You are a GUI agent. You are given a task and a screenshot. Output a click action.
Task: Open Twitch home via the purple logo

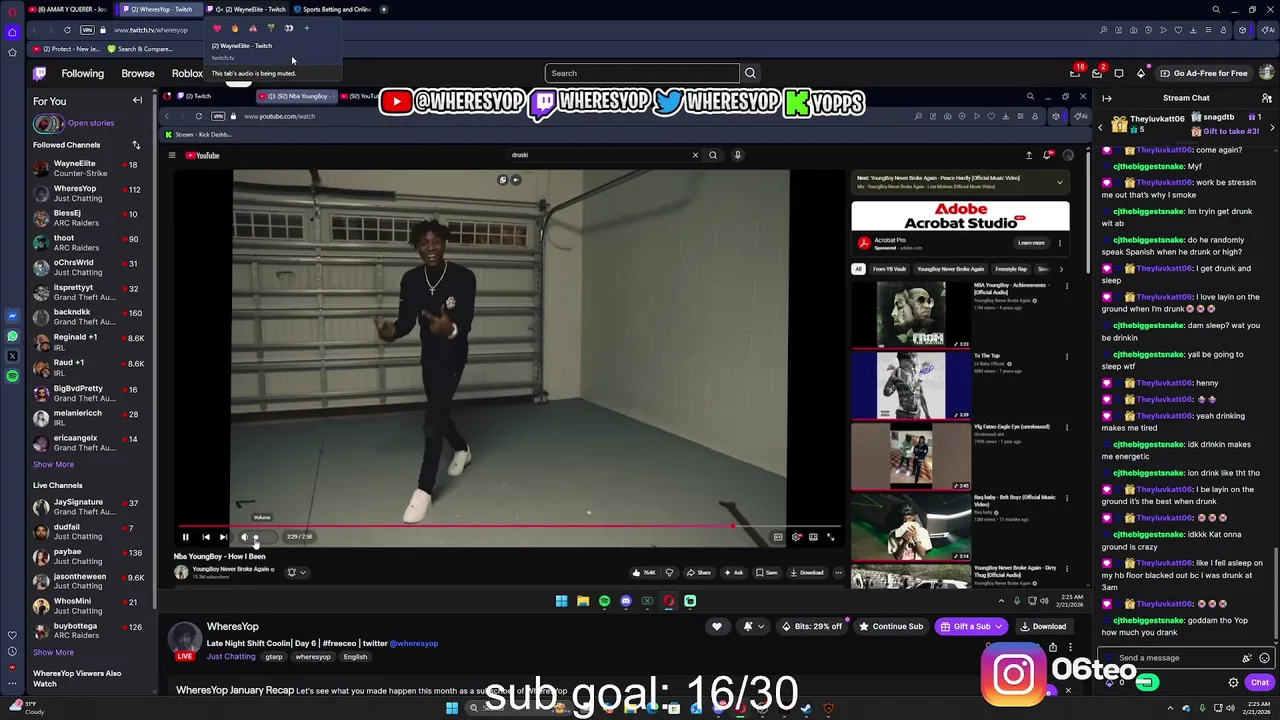point(39,73)
